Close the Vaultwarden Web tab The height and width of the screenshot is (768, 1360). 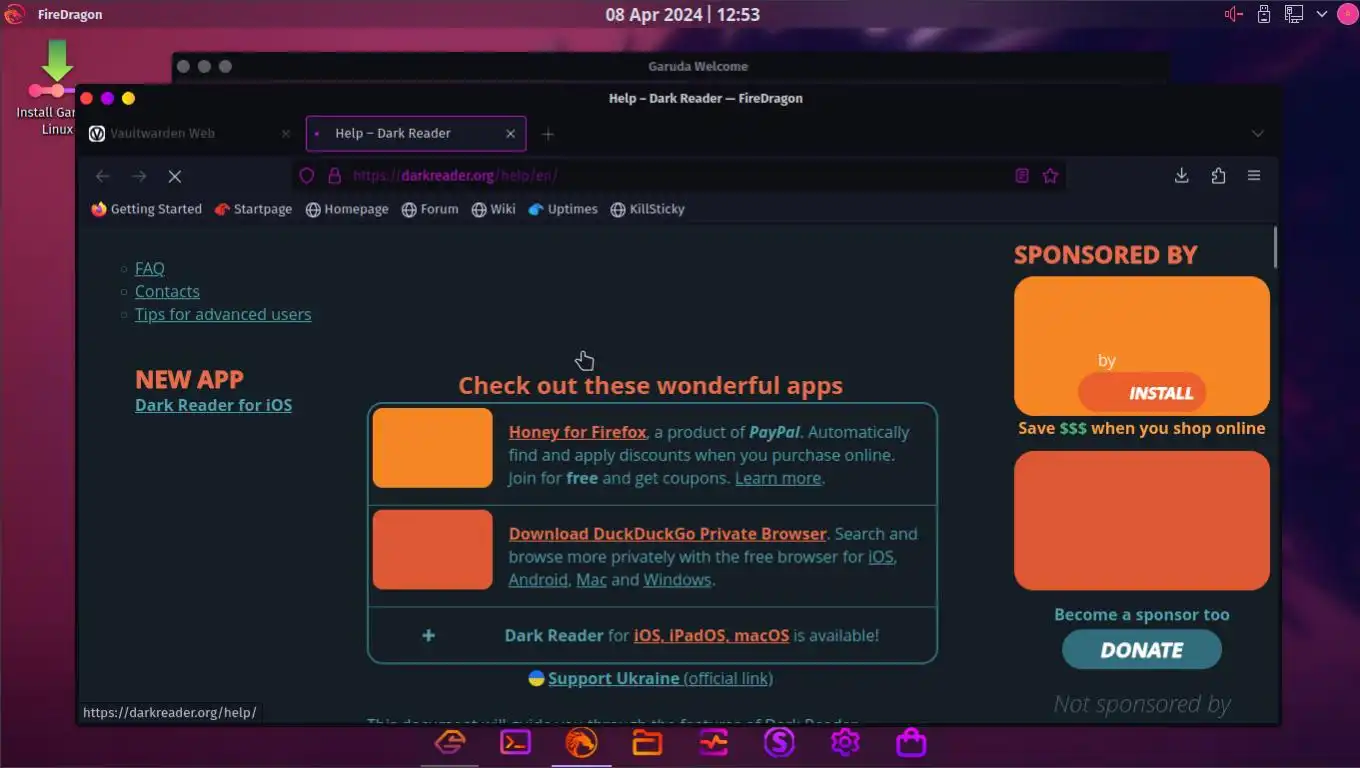[x=286, y=133]
